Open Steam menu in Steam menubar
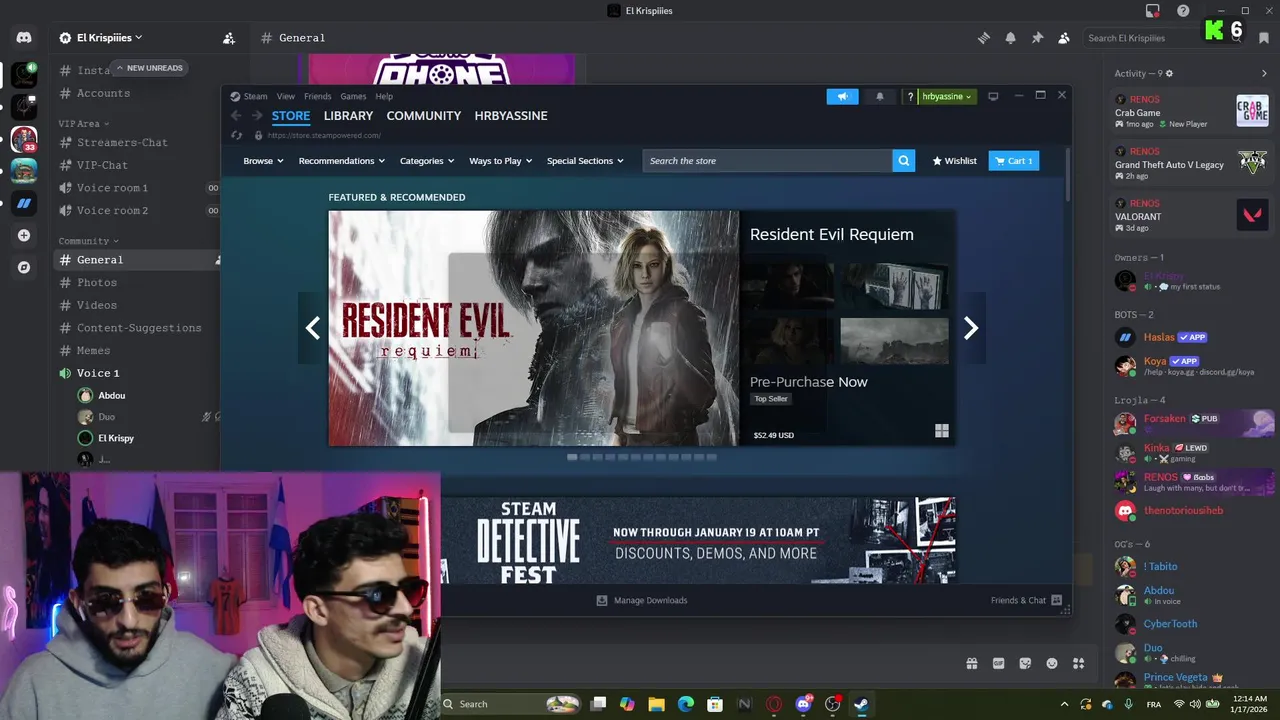1280x720 pixels. (x=256, y=96)
